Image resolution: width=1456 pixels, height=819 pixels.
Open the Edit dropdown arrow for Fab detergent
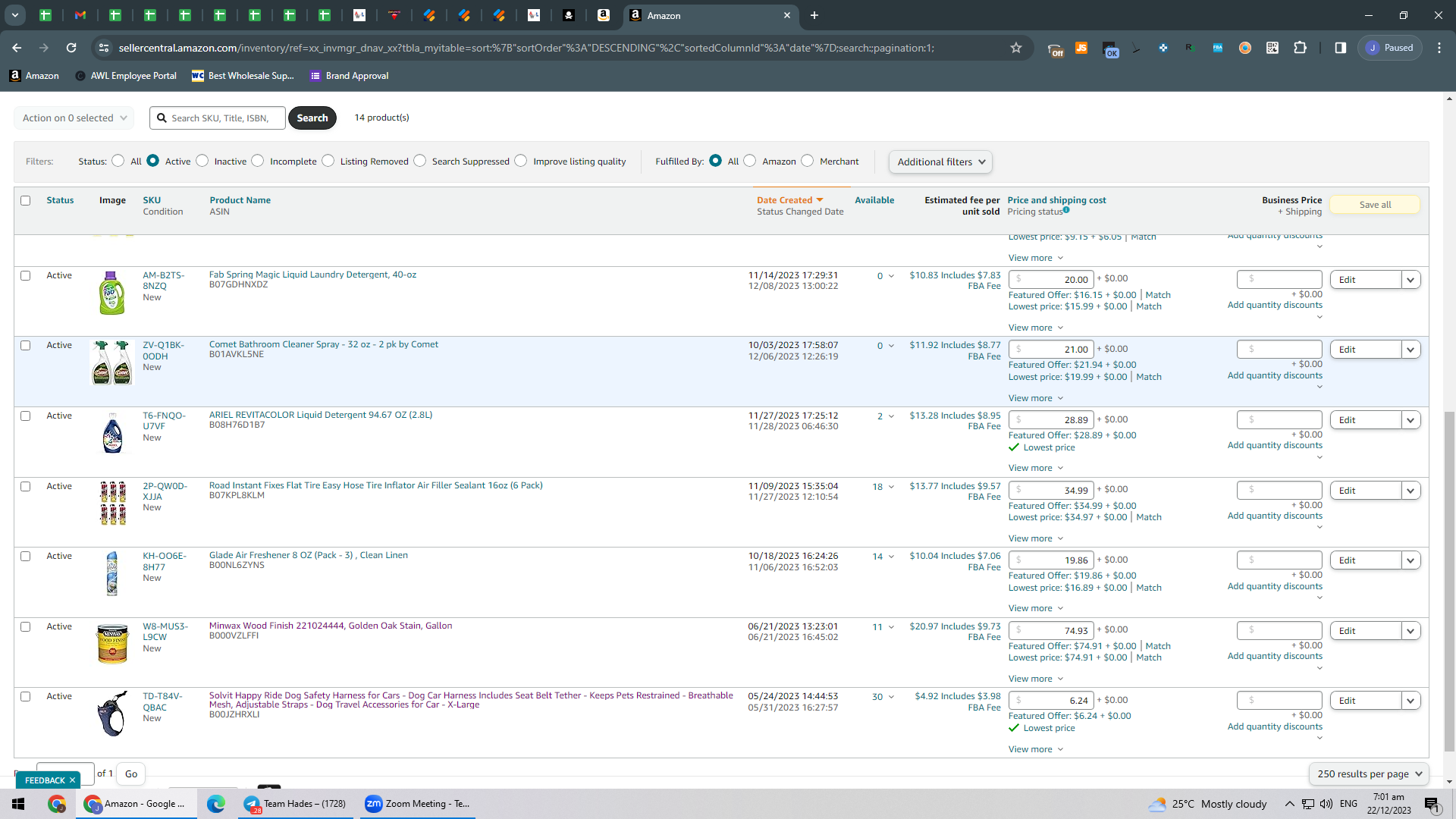1410,280
